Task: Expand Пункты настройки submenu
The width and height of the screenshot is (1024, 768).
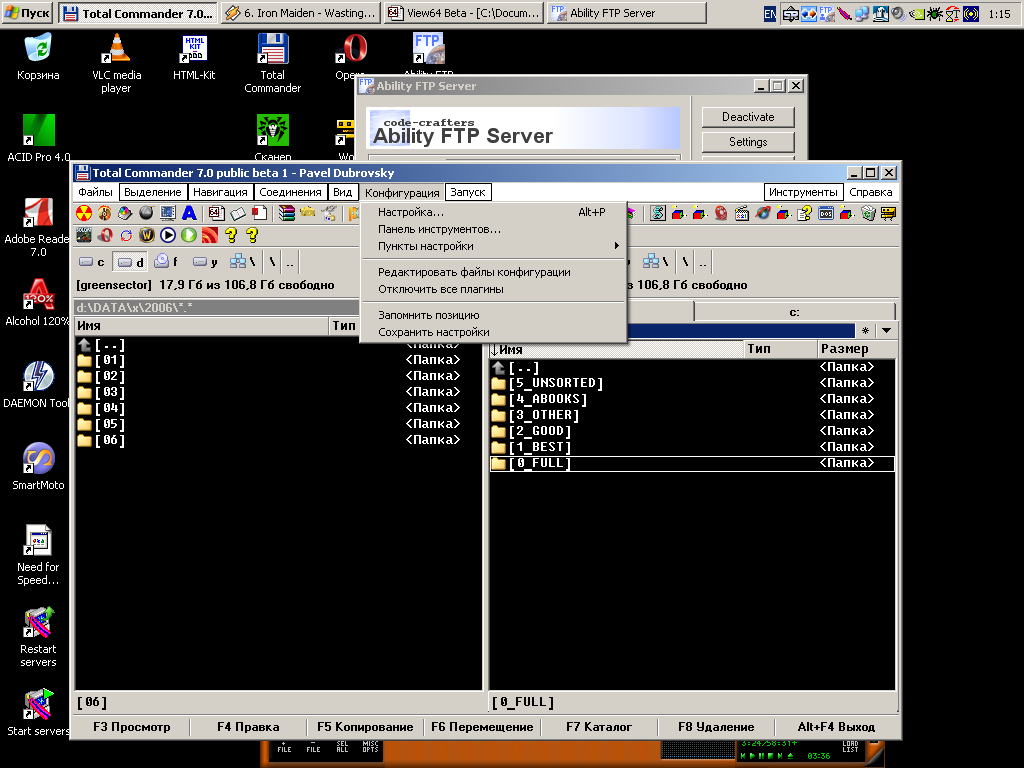Action: [x=493, y=246]
